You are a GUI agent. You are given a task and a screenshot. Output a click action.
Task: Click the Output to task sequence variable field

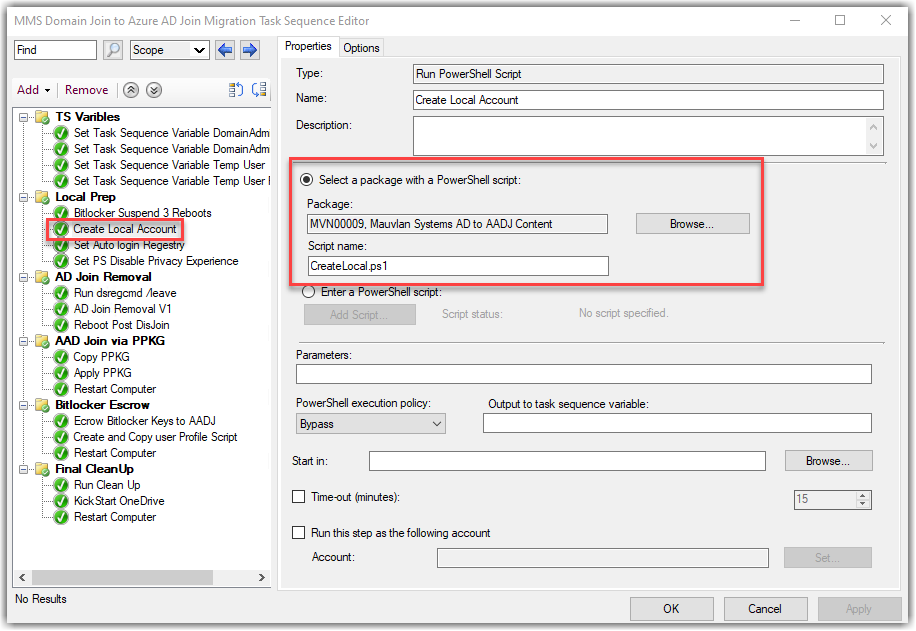[x=677, y=423]
